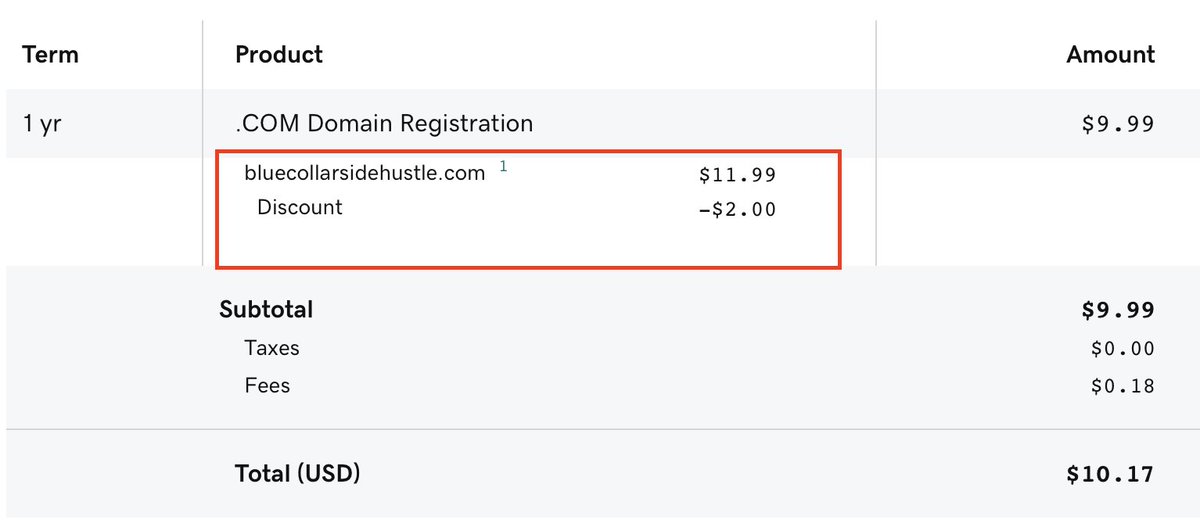1200x527 pixels.
Task: Select the Amount column header
Action: pyautogui.click(x=1111, y=54)
